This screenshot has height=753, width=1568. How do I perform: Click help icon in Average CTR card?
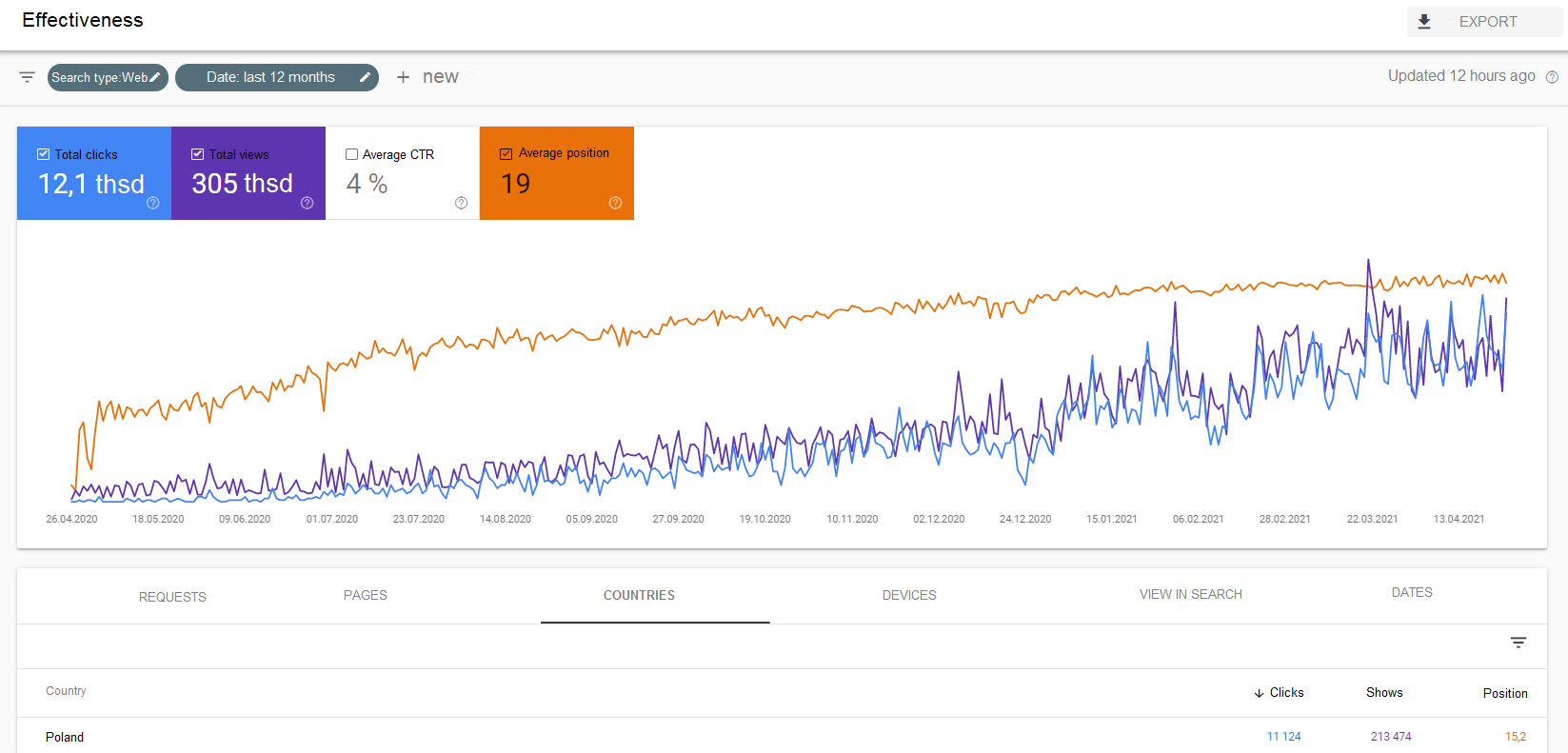[x=461, y=203]
